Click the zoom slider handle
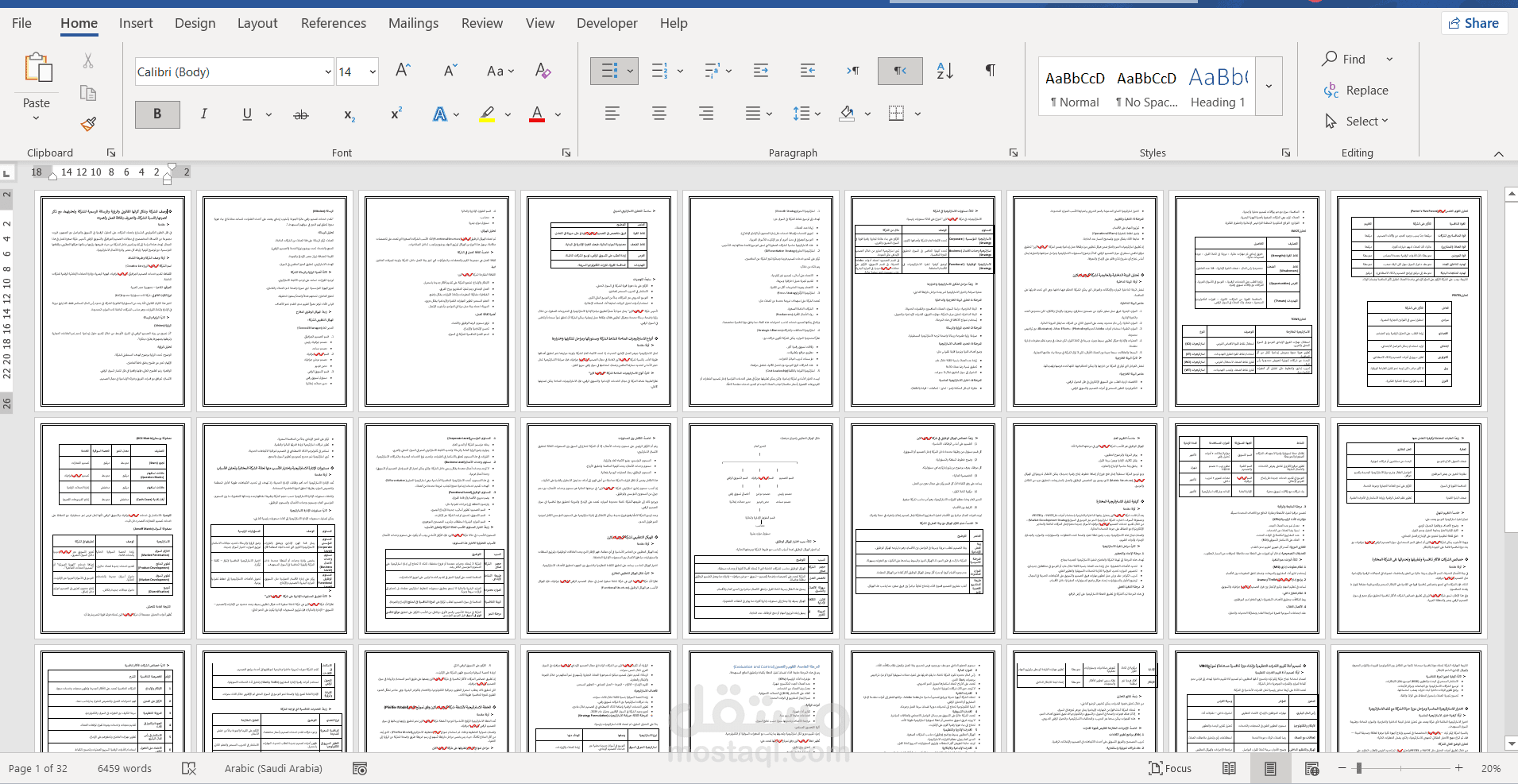 [x=1359, y=768]
